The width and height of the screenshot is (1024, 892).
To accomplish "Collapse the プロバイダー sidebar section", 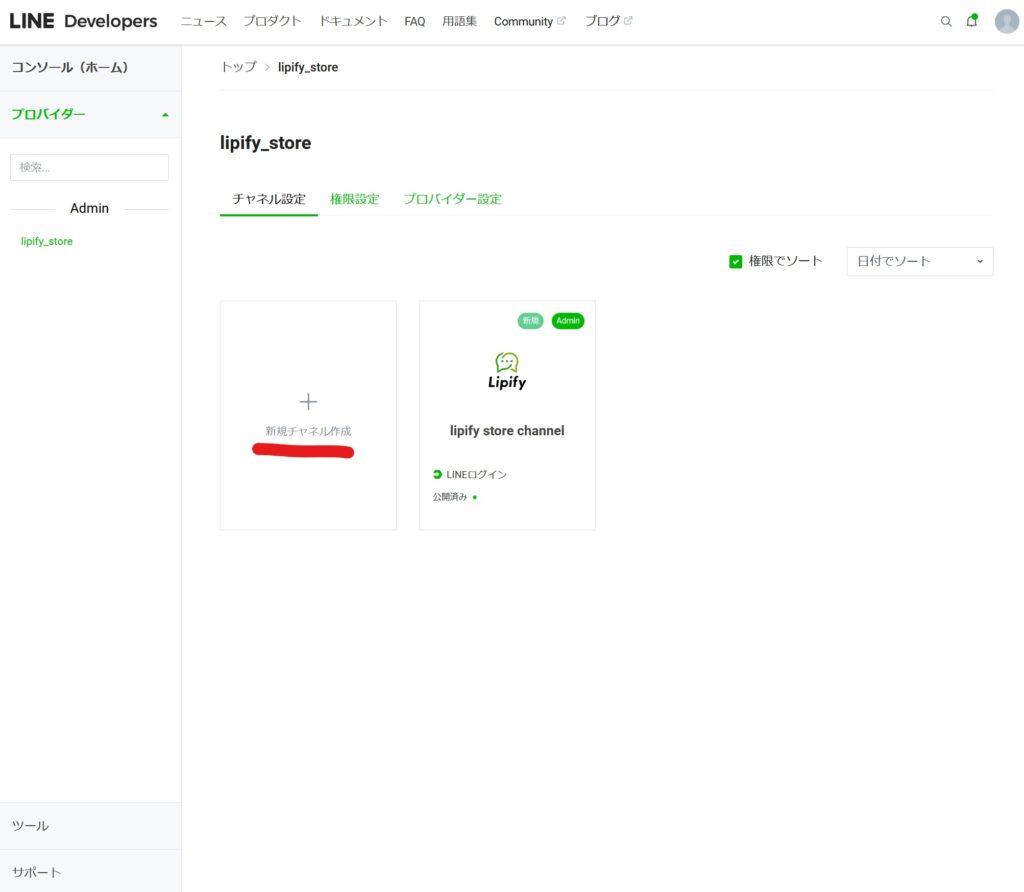I will click(x=90, y=114).
